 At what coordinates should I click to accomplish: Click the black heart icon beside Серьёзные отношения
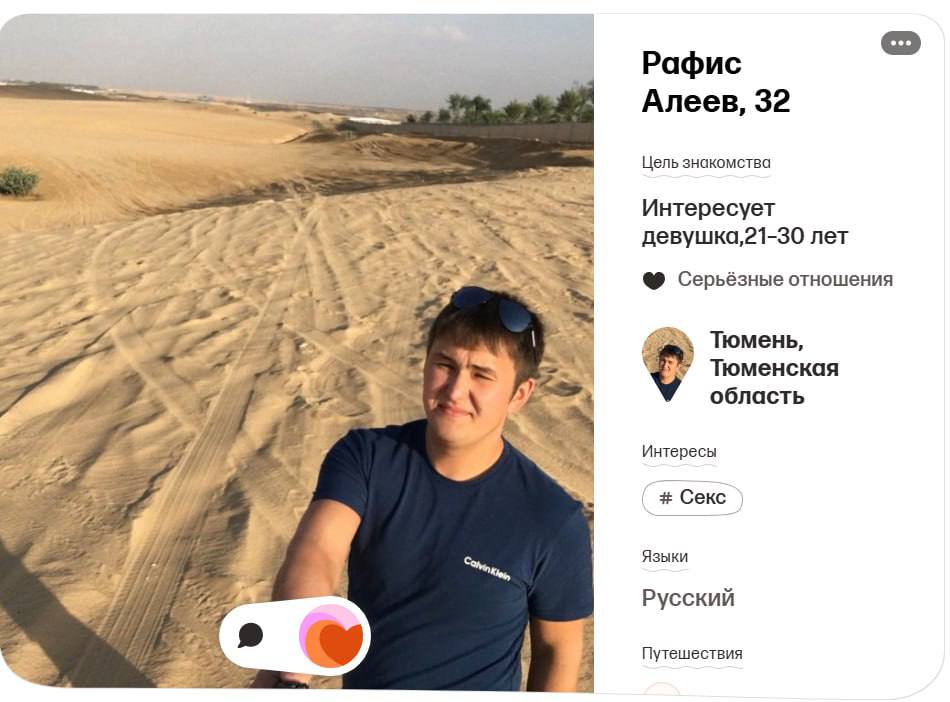tap(654, 280)
